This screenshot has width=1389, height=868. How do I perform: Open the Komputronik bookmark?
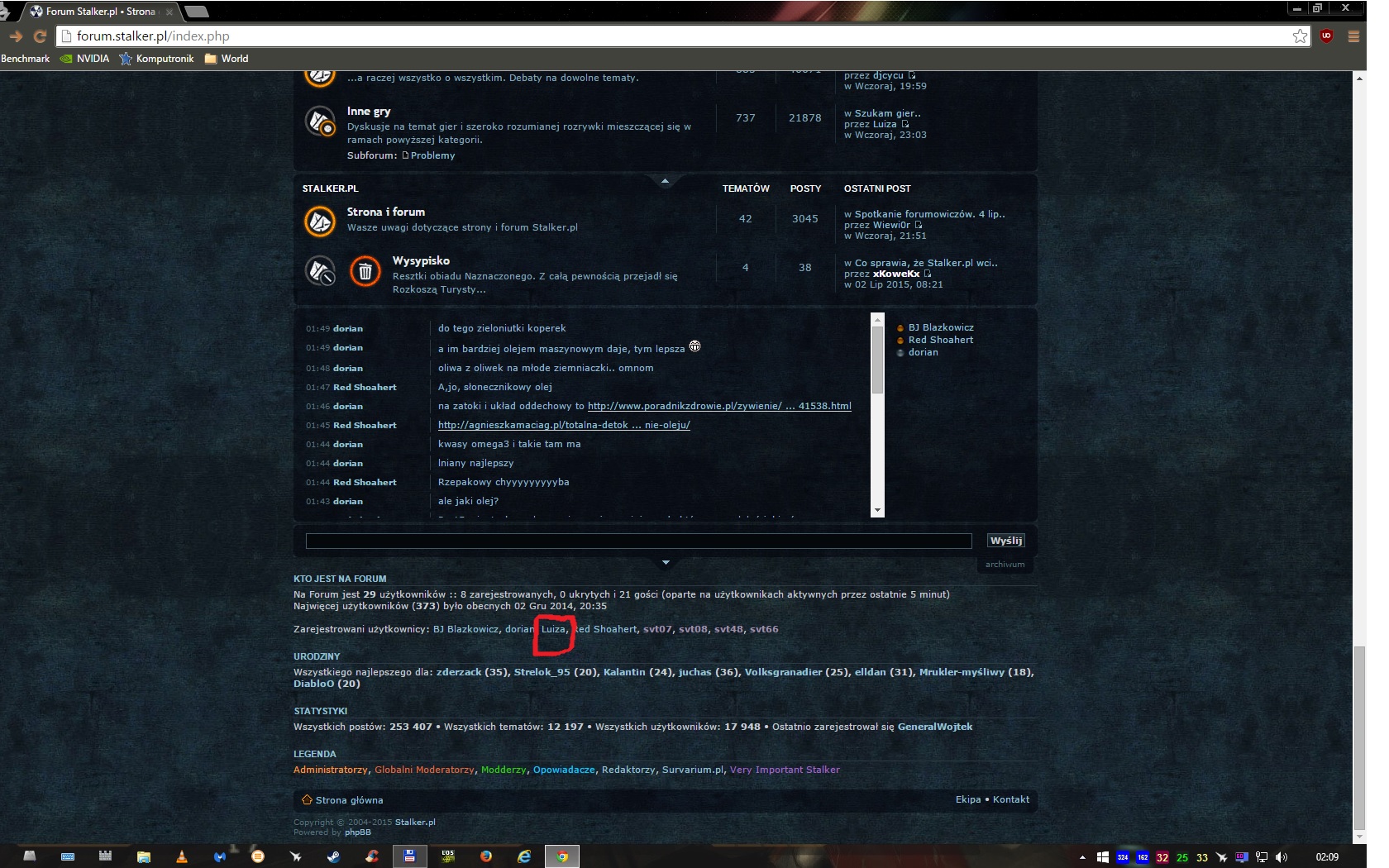pyautogui.click(x=156, y=59)
